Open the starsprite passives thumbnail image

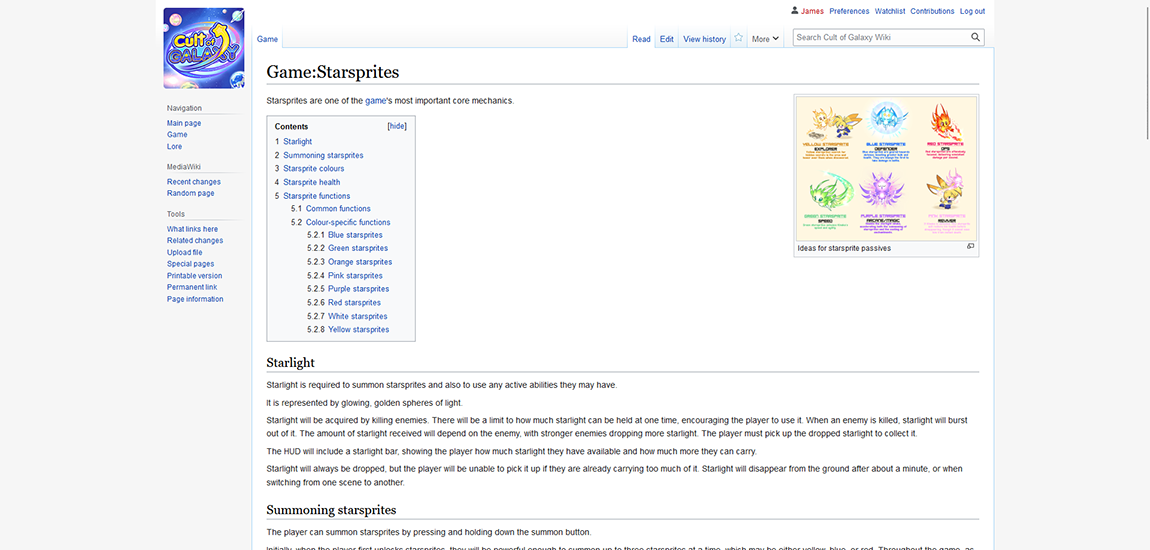click(886, 168)
